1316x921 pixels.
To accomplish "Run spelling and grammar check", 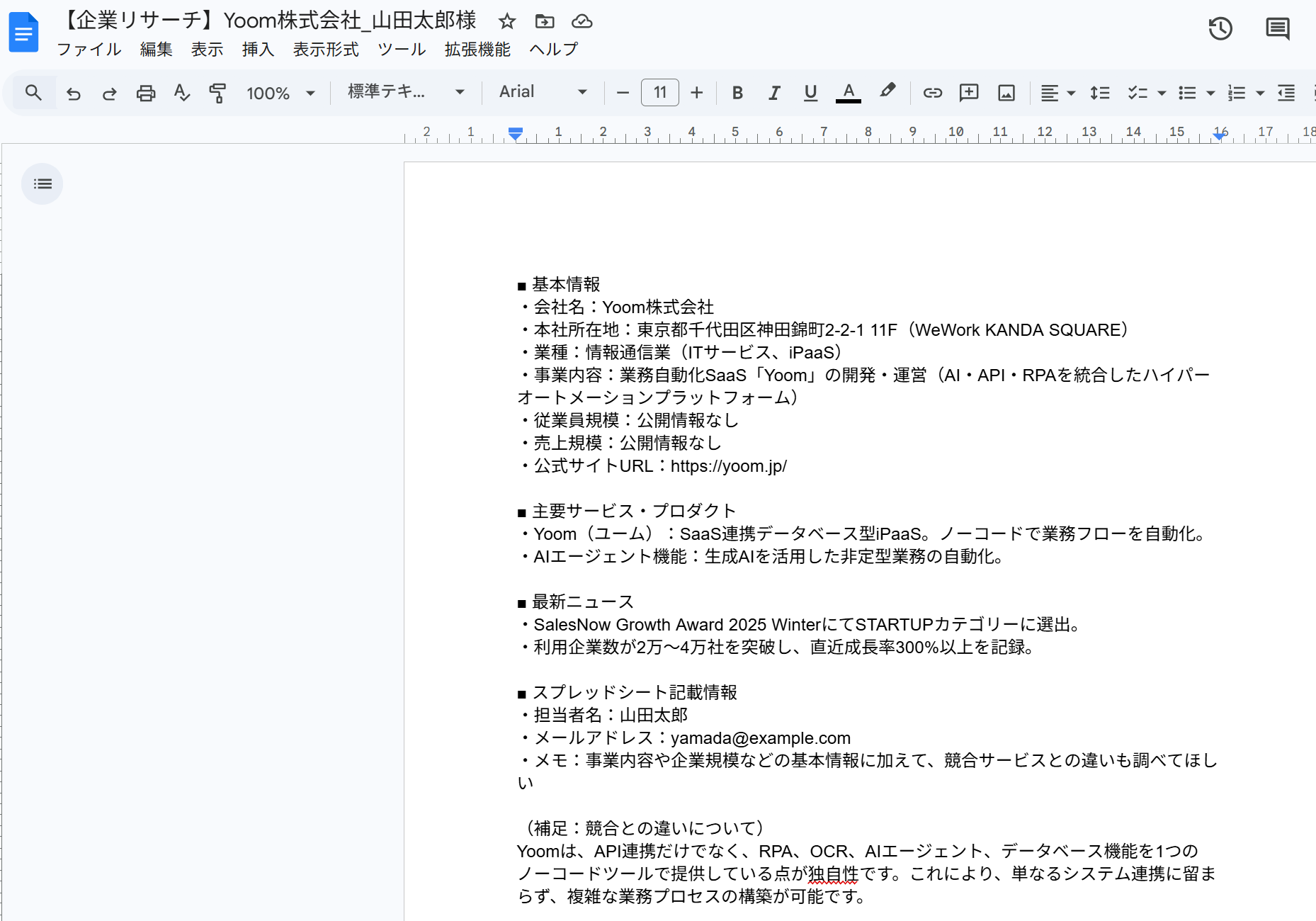I will pos(181,93).
